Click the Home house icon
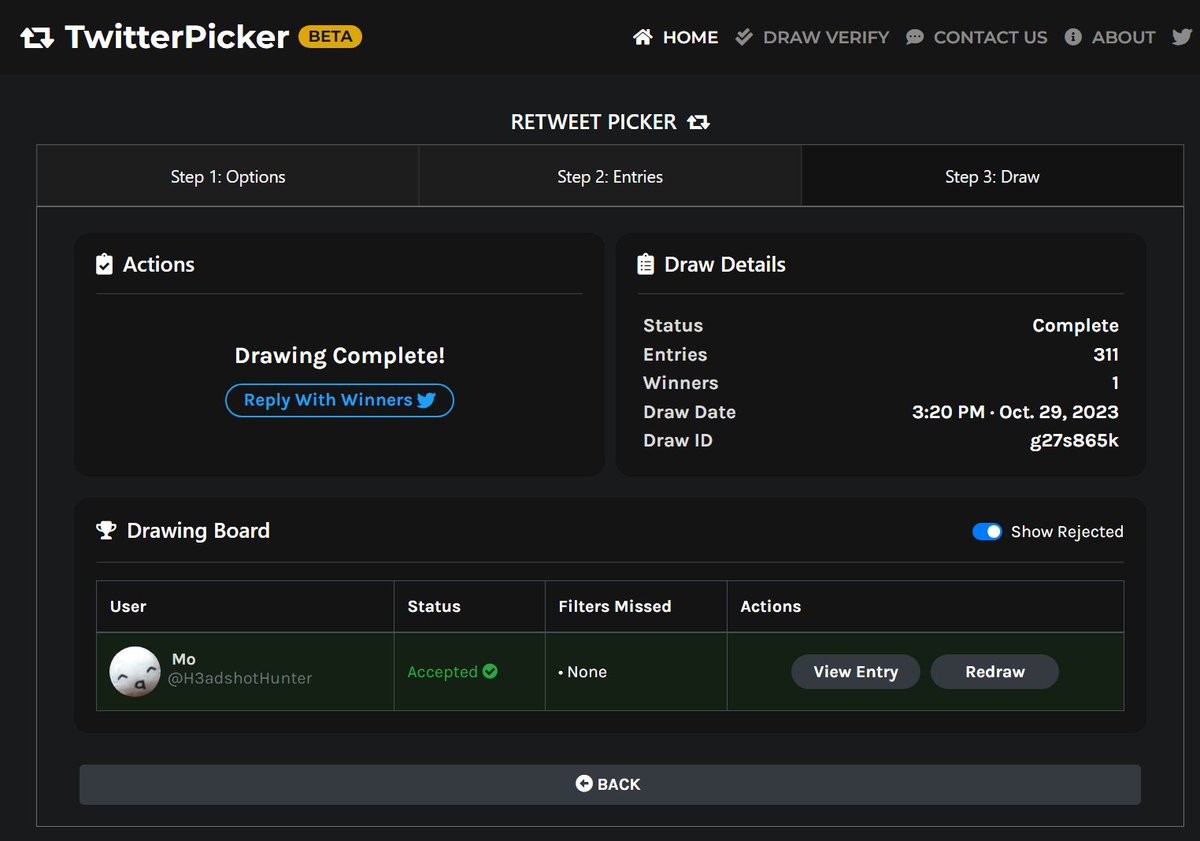 643,37
